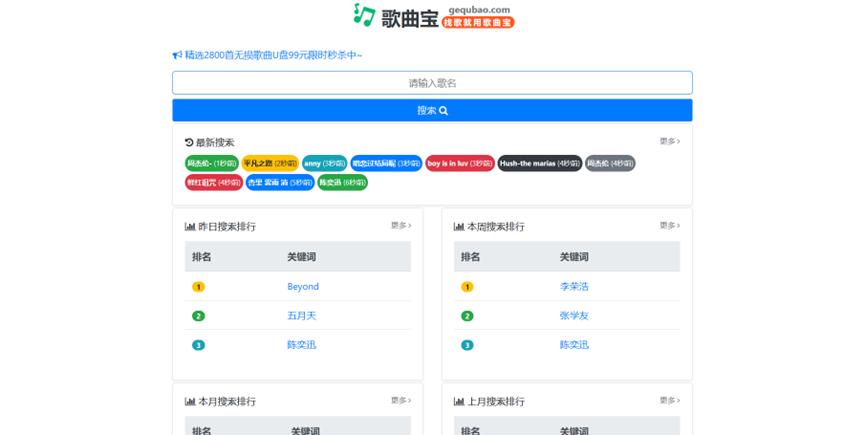Click the bar chart icon beside 本月搜索排行

(x=190, y=401)
